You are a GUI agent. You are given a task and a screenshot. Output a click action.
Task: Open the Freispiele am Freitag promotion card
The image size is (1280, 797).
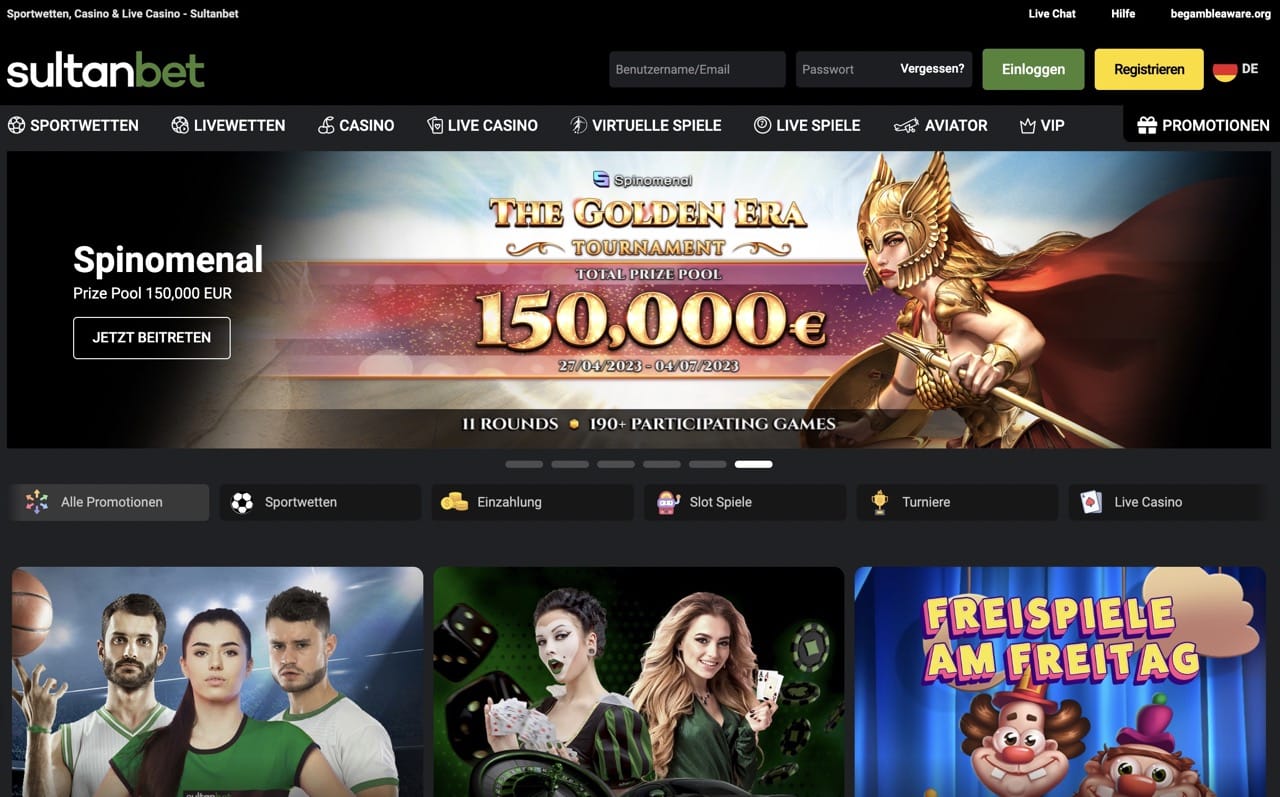point(1060,682)
